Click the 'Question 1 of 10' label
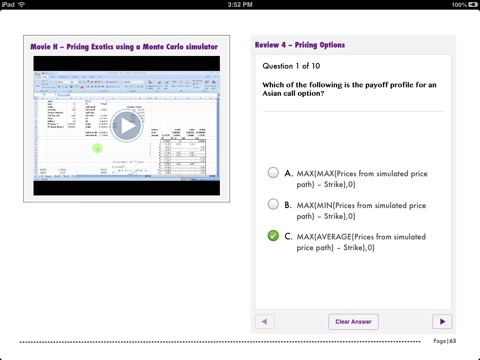The width and height of the screenshot is (480, 360). click(291, 66)
